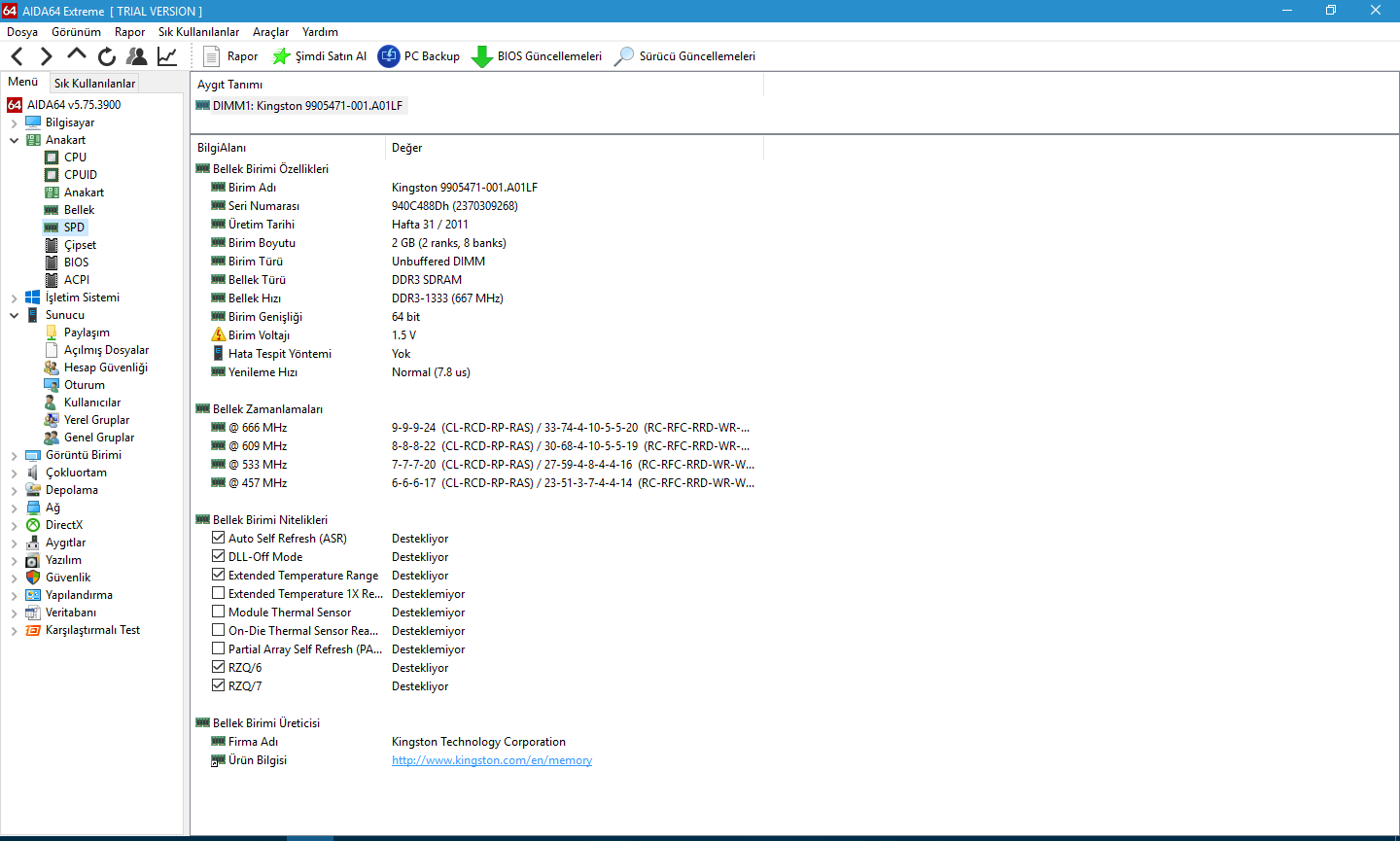Toggle Extended Temperature 1X Refresh checkbox

point(219,593)
